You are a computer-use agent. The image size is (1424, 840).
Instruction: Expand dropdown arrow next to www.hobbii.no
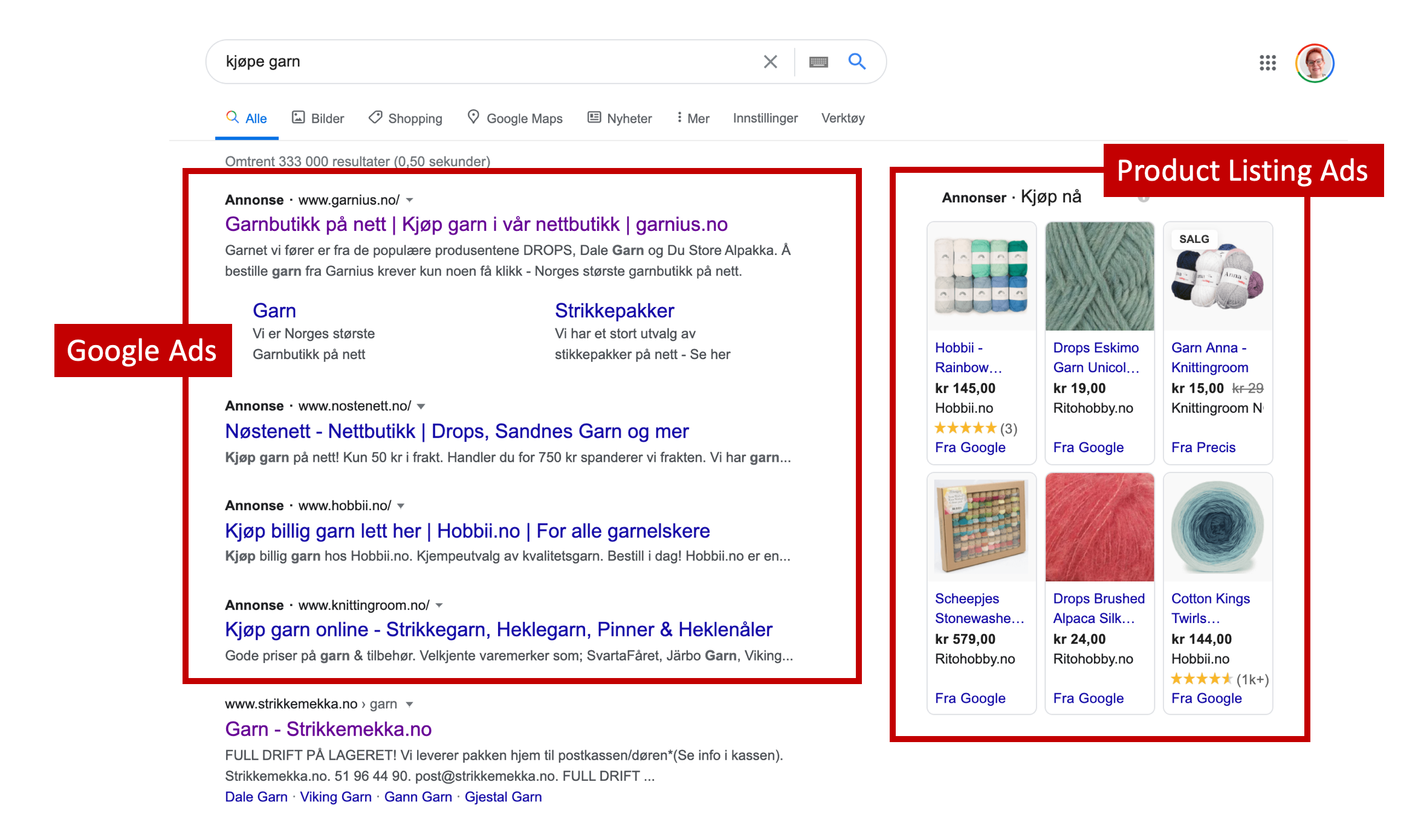(401, 506)
